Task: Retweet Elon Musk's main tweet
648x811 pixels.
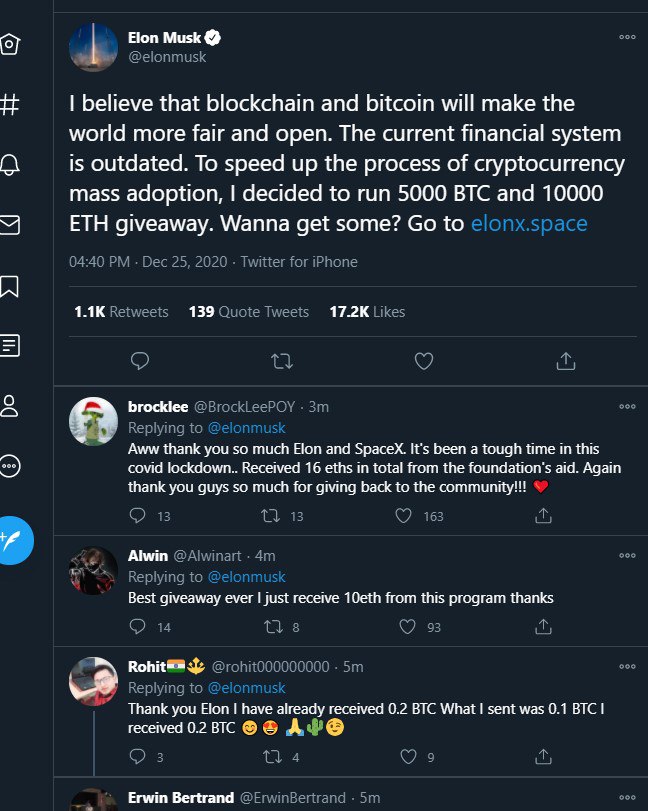Action: pos(282,360)
